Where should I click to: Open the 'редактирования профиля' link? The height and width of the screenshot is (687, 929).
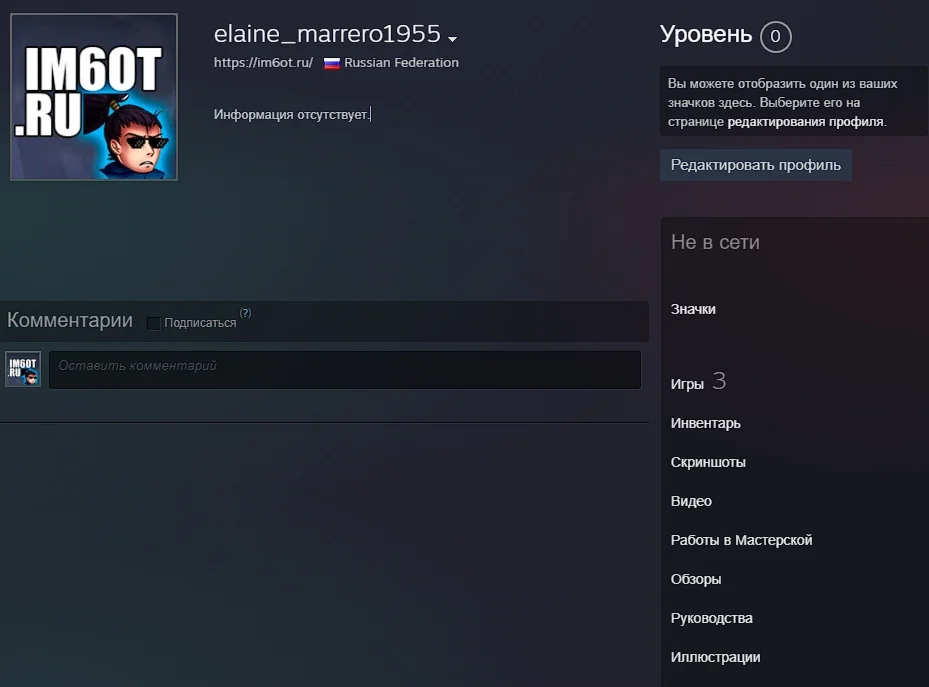pos(805,121)
